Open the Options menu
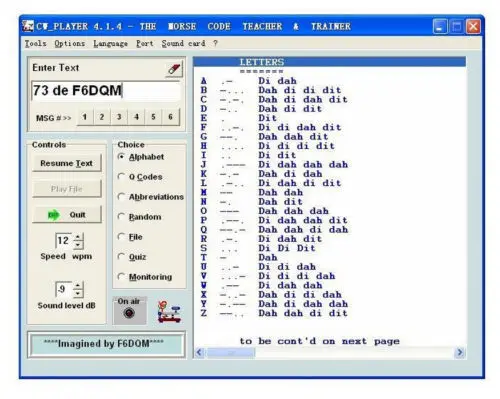 point(70,43)
